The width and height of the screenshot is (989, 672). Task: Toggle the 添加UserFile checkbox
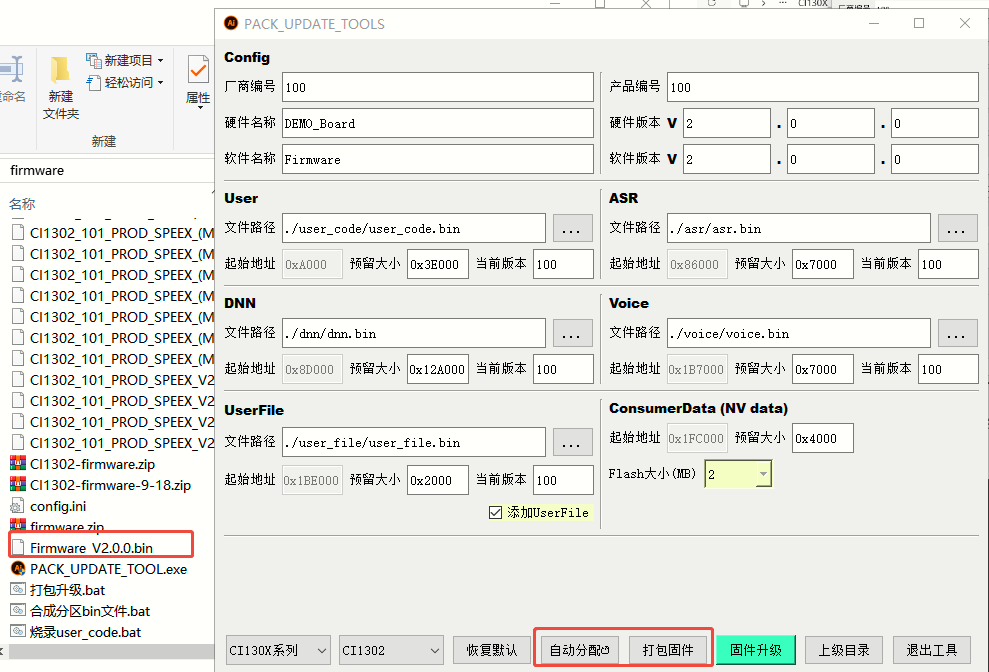point(495,513)
